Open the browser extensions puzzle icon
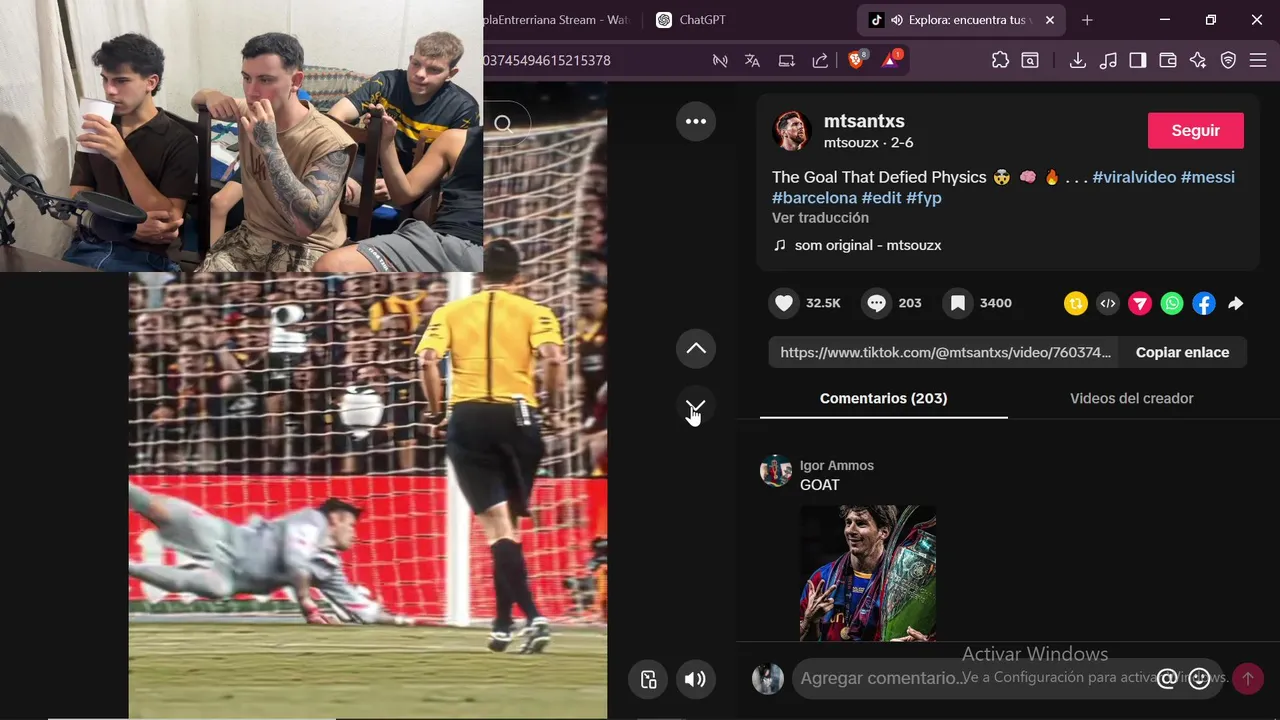Viewport: 1280px width, 720px height. coord(1000,60)
